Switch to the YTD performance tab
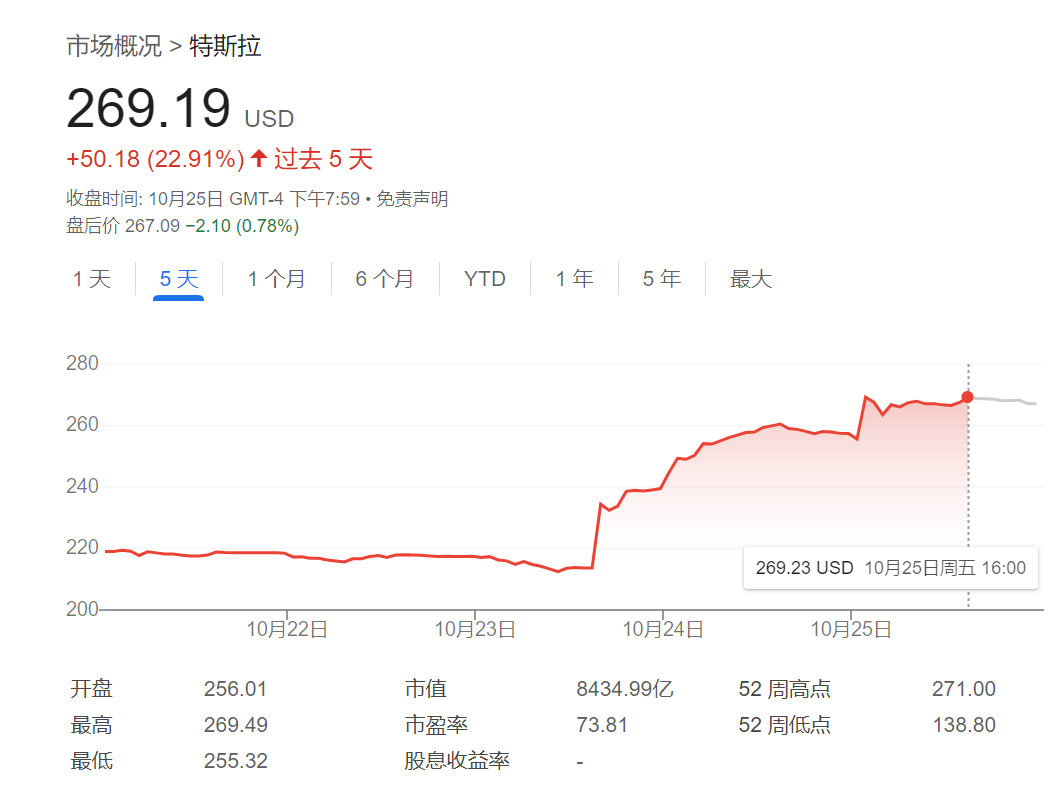 pyautogui.click(x=485, y=279)
